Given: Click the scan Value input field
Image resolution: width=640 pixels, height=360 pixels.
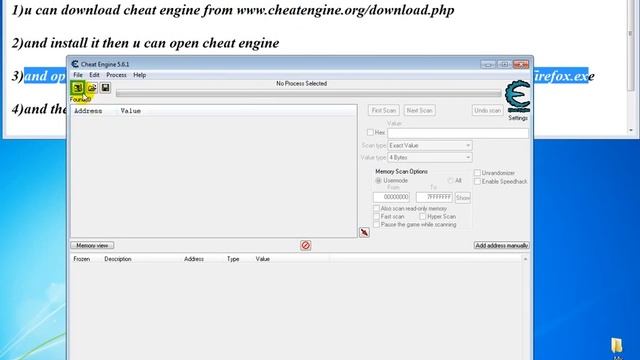Looking at the screenshot, I should (458, 133).
